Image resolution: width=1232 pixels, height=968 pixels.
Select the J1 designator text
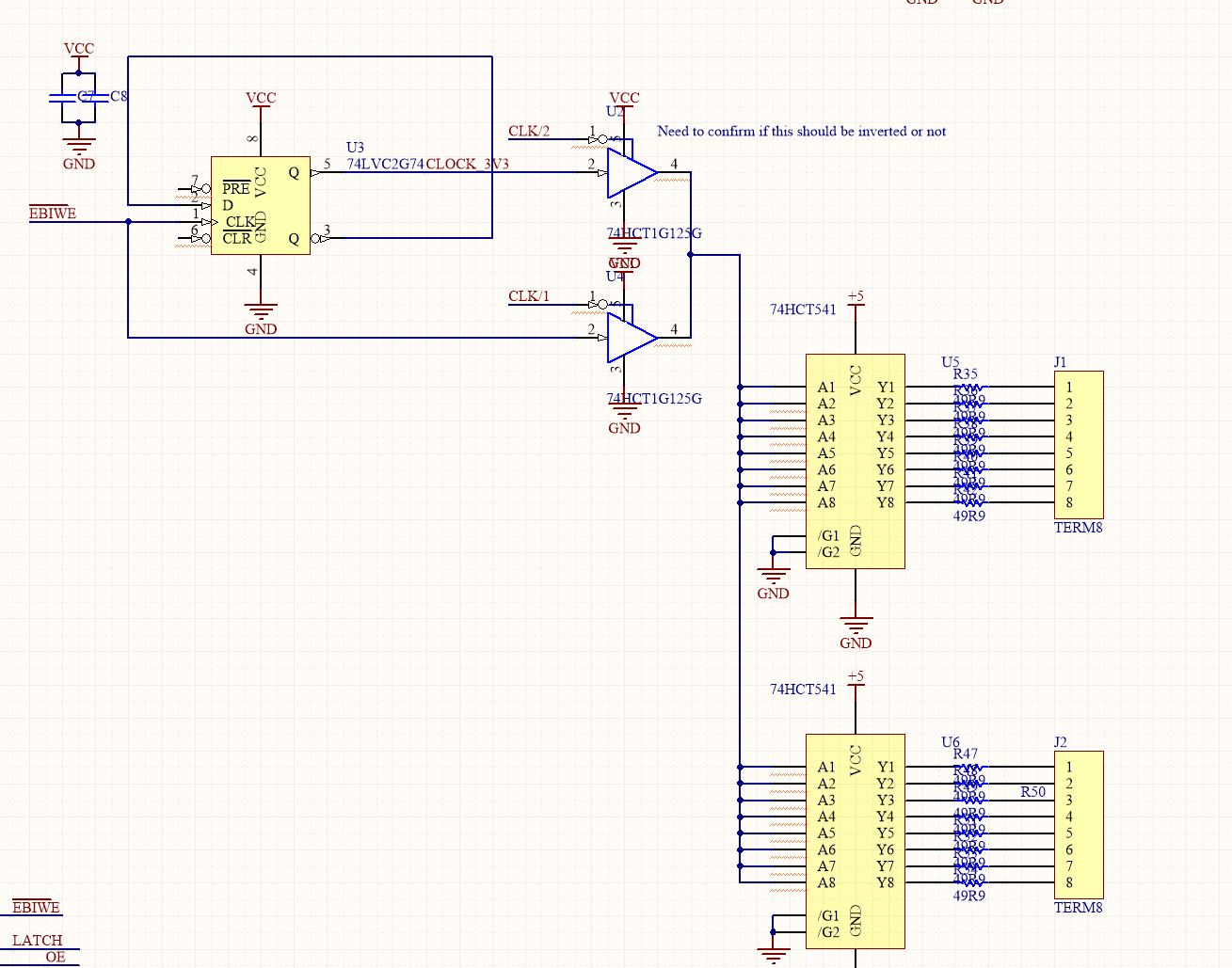click(x=1061, y=361)
